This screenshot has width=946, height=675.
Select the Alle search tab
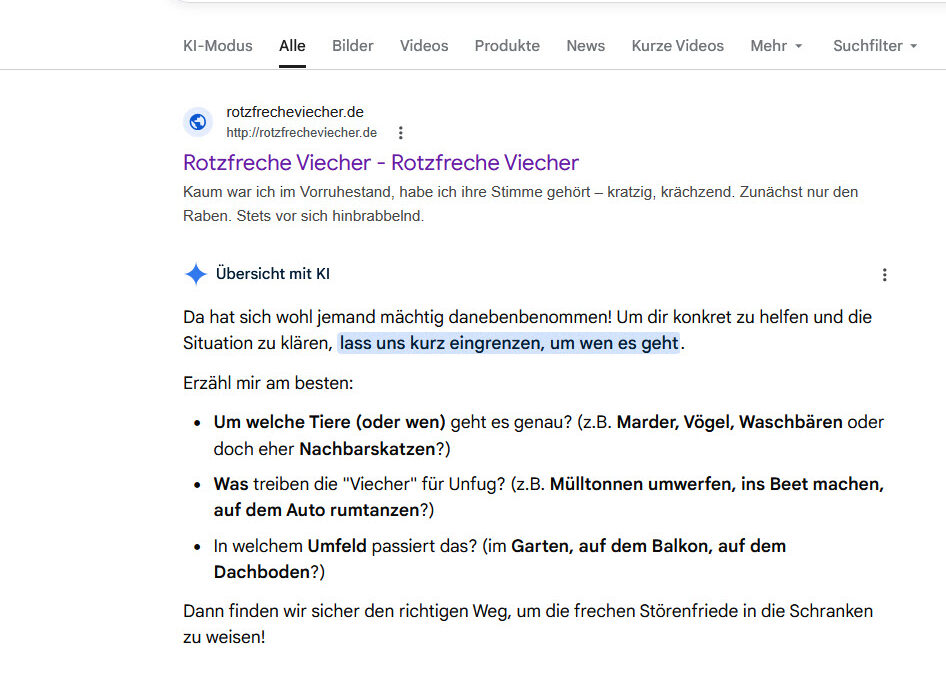[292, 46]
